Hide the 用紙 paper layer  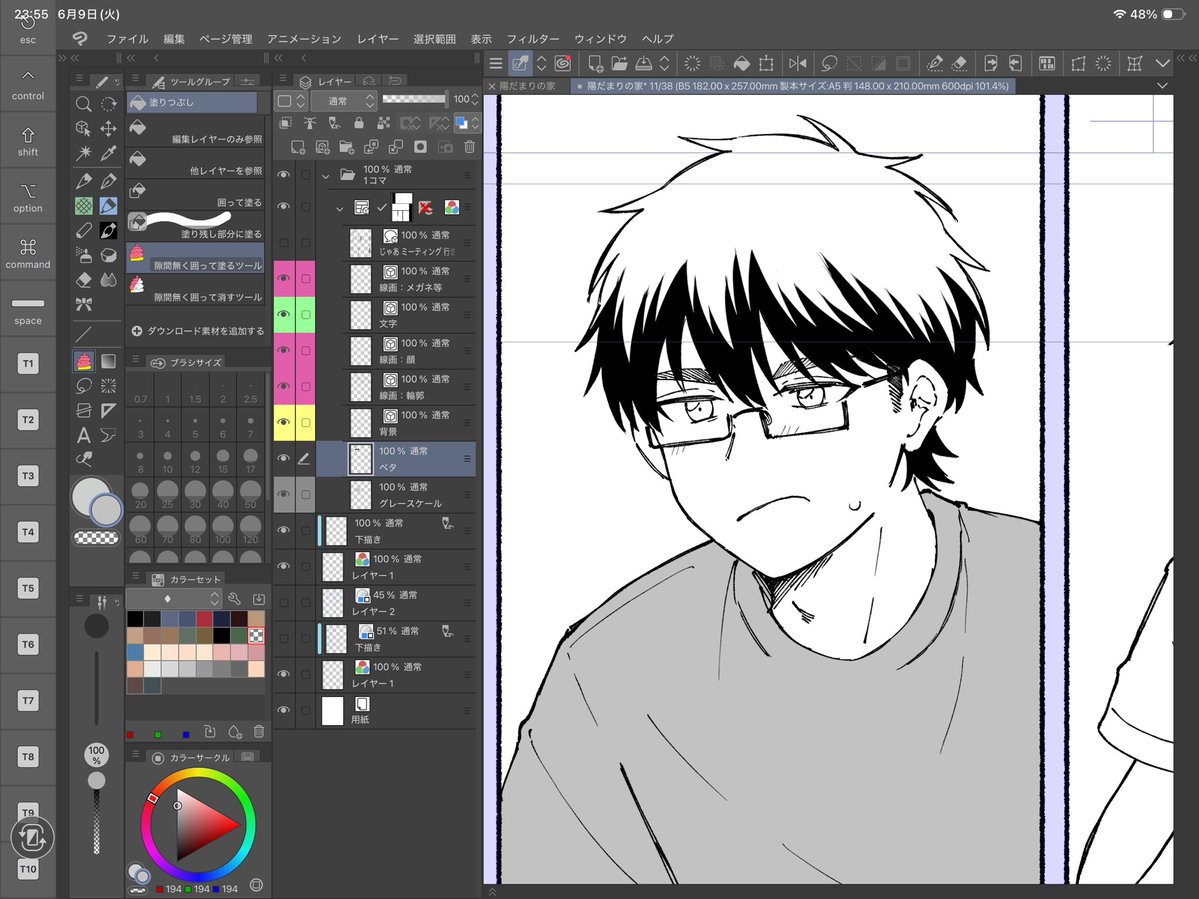[x=284, y=709]
